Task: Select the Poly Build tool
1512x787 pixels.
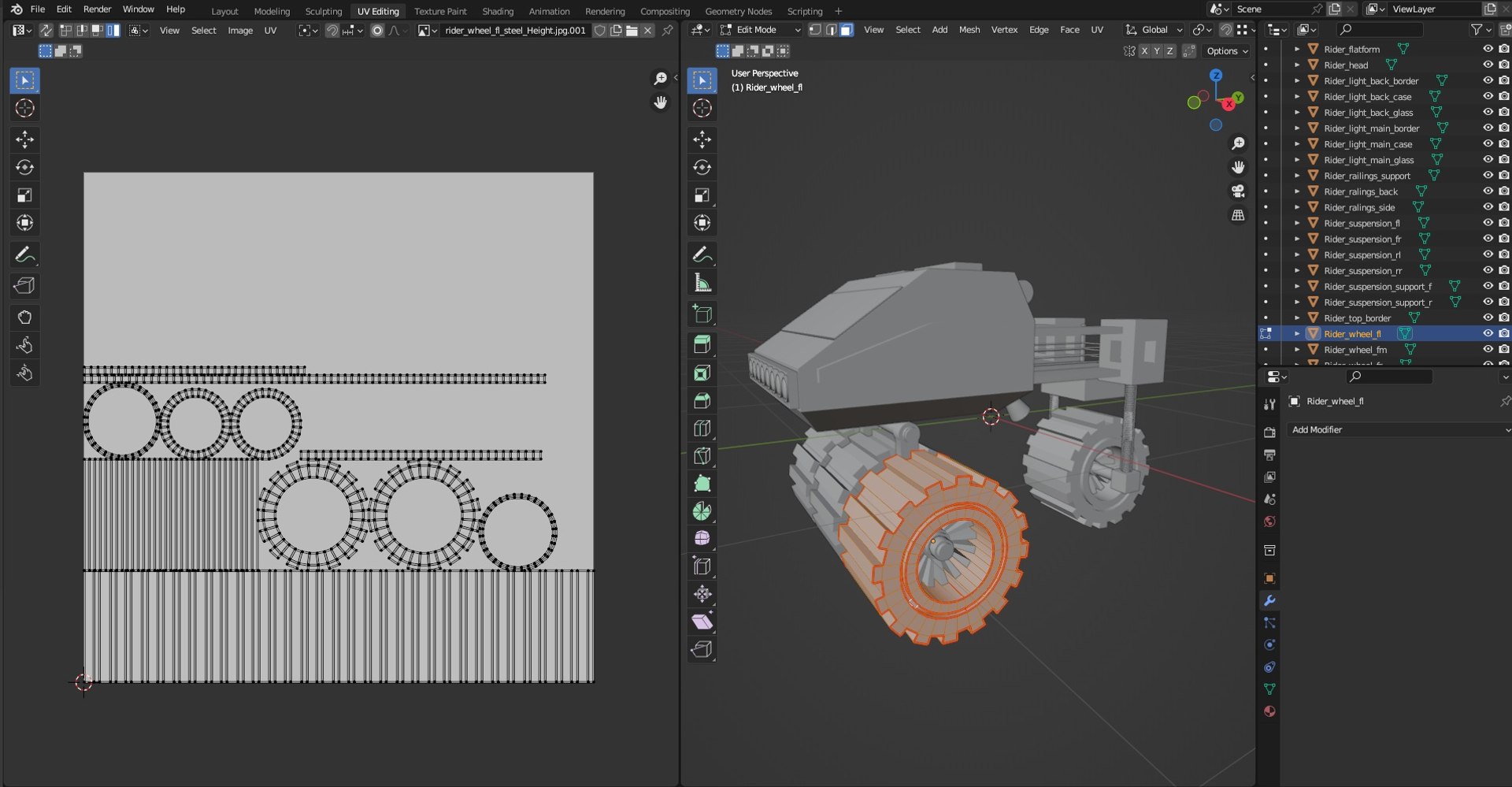Action: [702, 483]
